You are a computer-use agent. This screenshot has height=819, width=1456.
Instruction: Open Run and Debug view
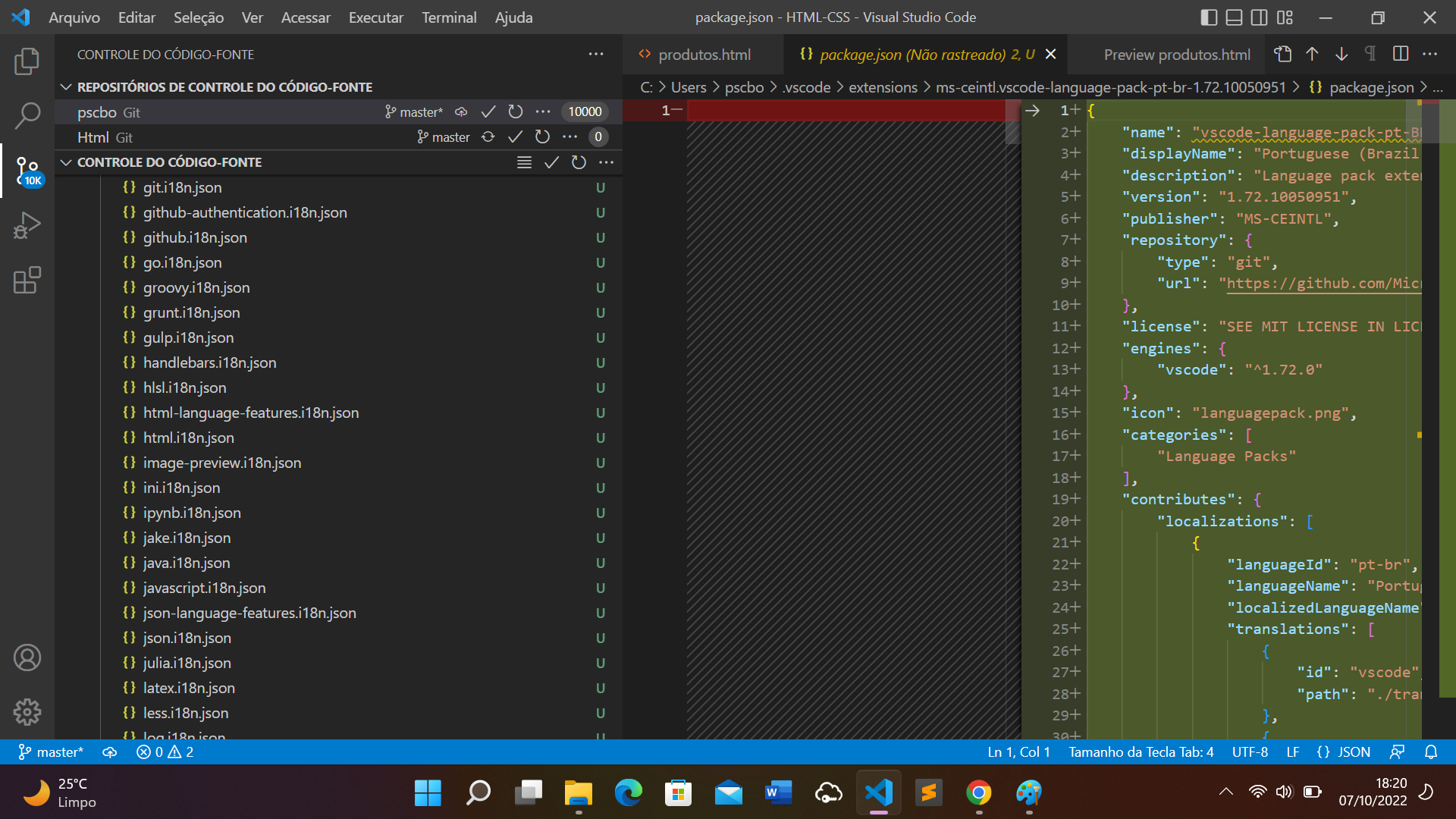[x=27, y=226]
